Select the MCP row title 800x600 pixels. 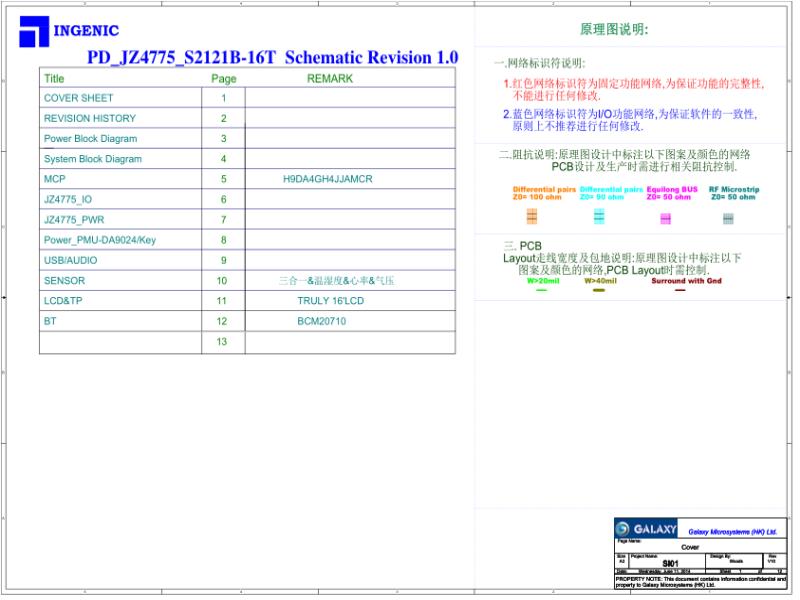(55, 179)
